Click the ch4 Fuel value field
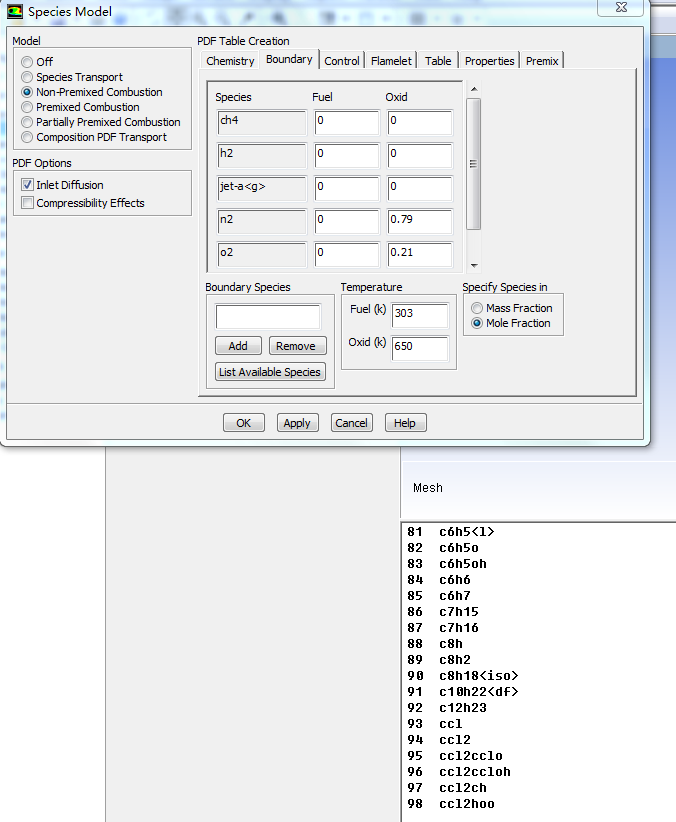Viewport: 676px width, 822px height. 347,123
